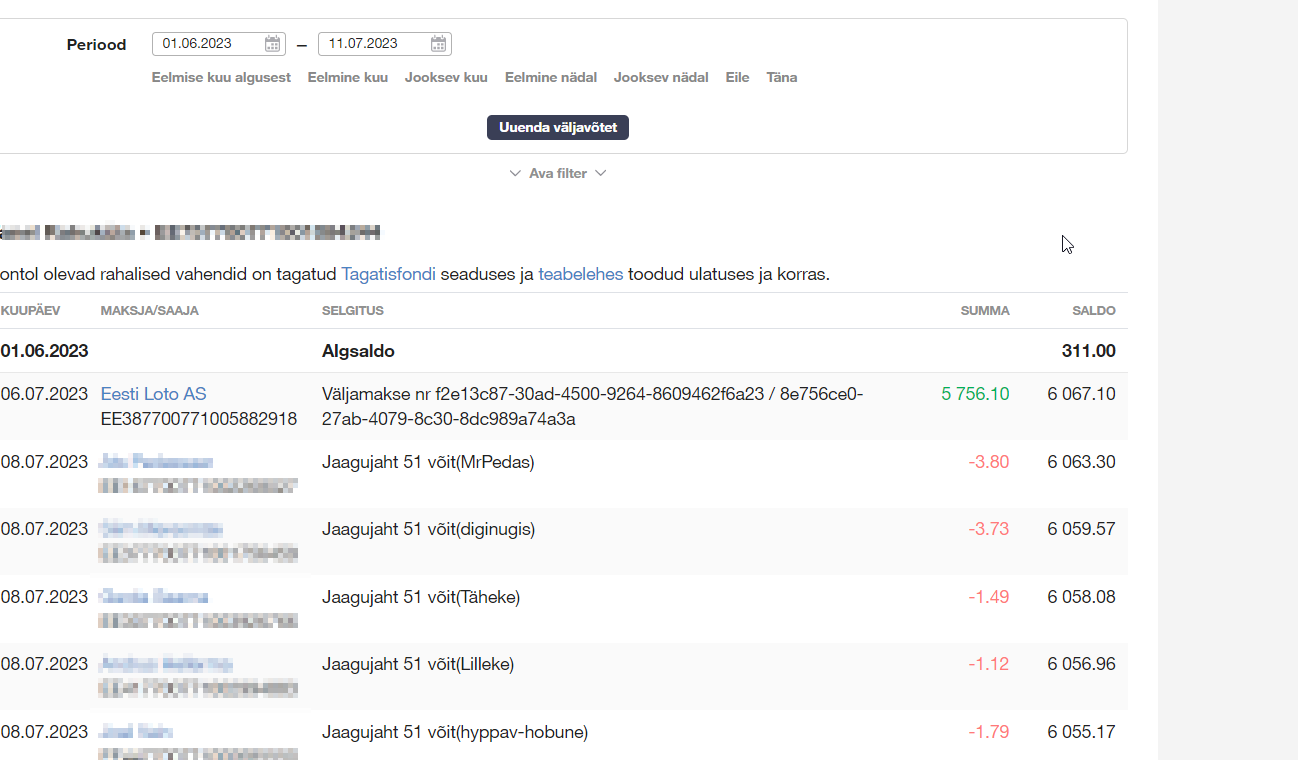Image resolution: width=1298 pixels, height=760 pixels.
Task: Set the period to 'Eile'
Action: click(x=737, y=78)
